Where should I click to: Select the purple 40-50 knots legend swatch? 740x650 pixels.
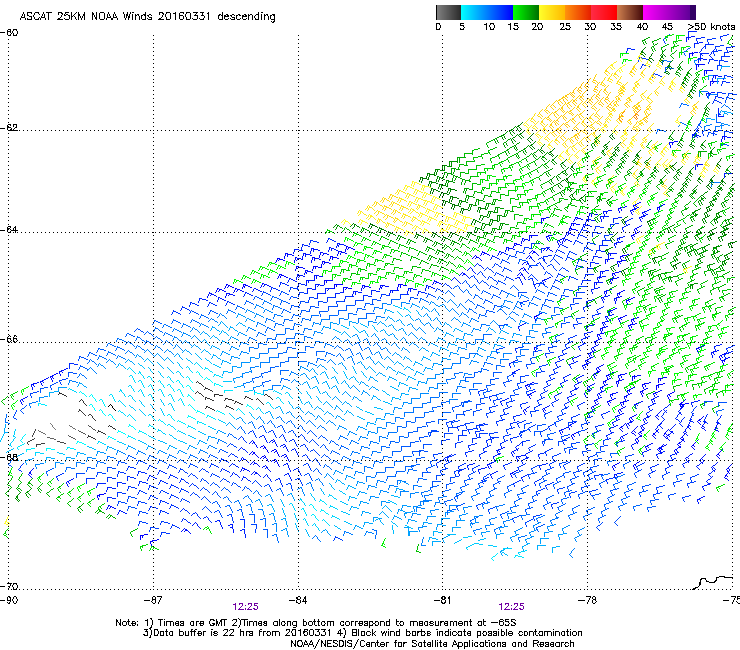click(669, 12)
